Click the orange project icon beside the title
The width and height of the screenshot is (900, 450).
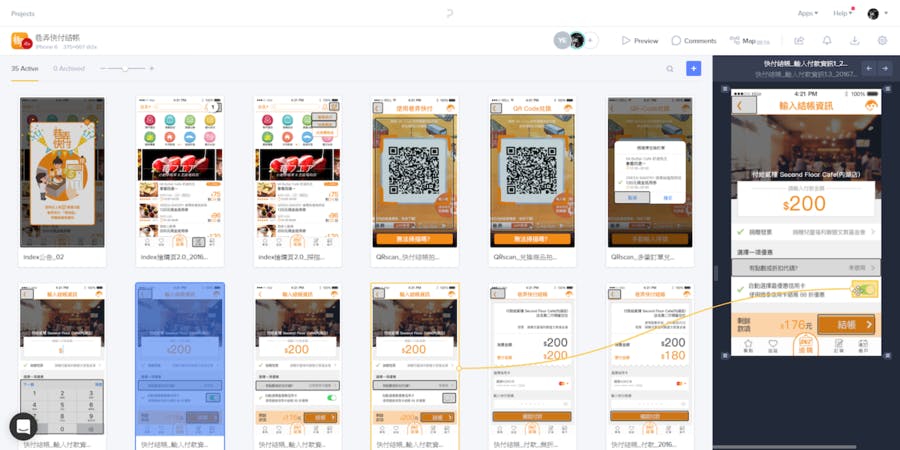[x=21, y=41]
